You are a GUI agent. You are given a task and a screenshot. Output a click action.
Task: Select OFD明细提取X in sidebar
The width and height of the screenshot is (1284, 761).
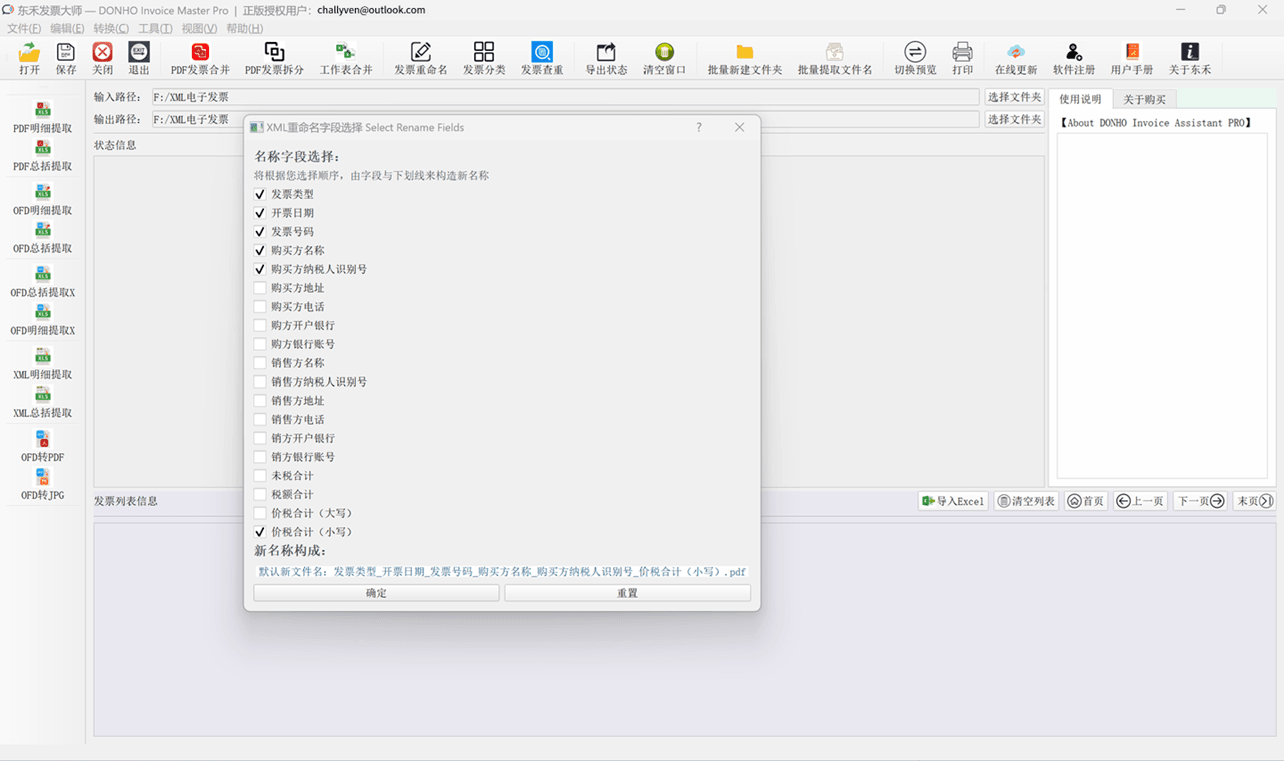coord(43,321)
